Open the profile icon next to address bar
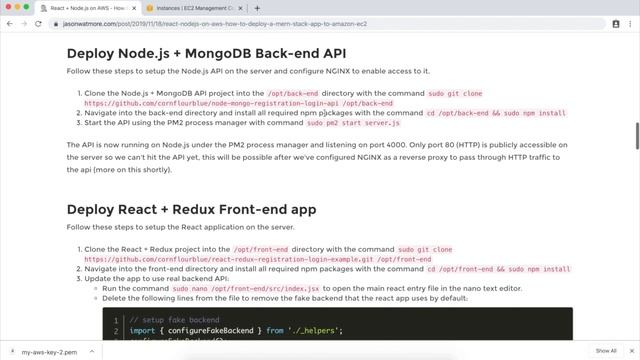The width and height of the screenshot is (640, 360). [x=616, y=24]
